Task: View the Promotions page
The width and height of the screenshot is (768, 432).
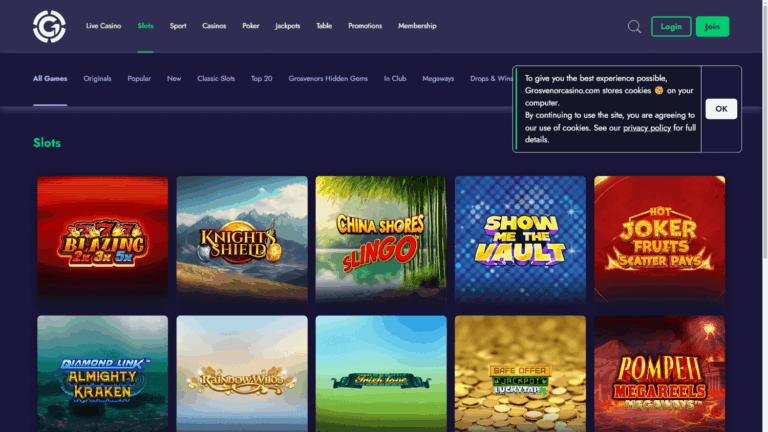Action: click(365, 26)
